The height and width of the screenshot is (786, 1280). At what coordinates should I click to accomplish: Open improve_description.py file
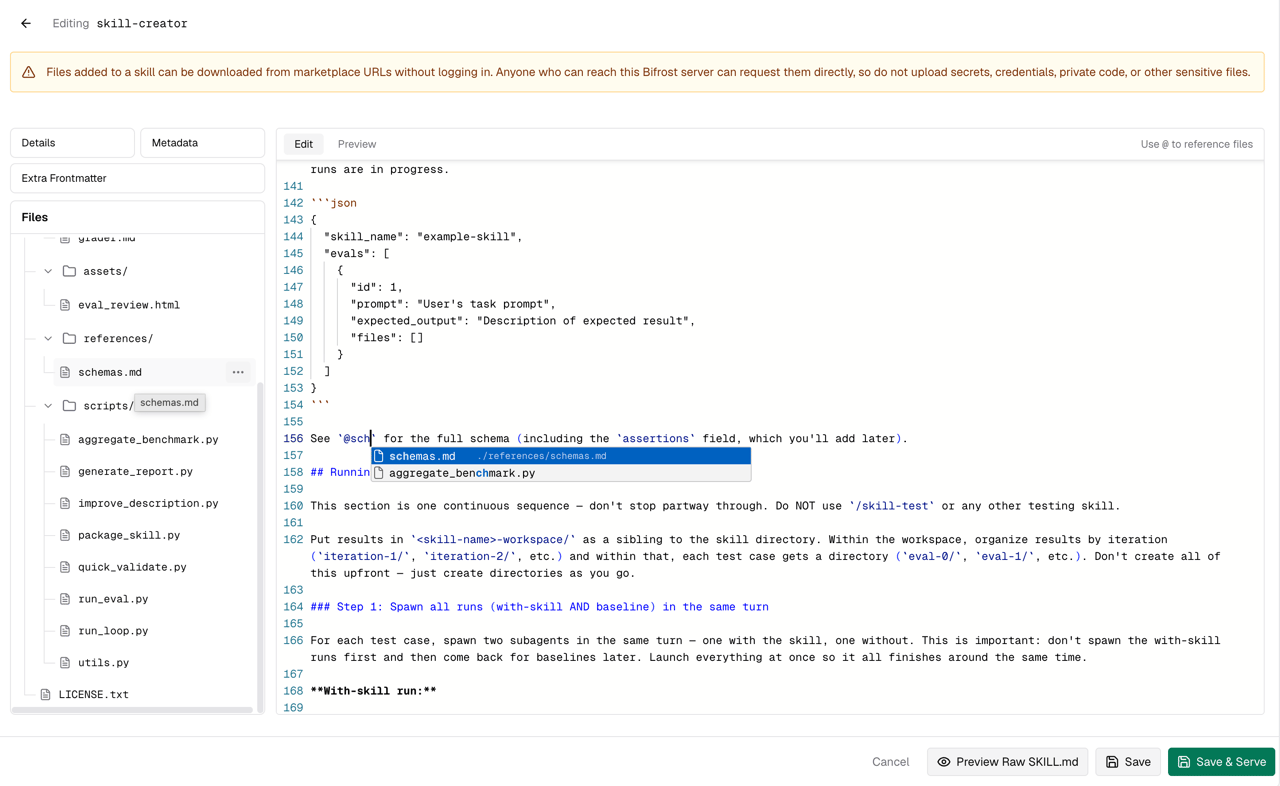point(148,503)
